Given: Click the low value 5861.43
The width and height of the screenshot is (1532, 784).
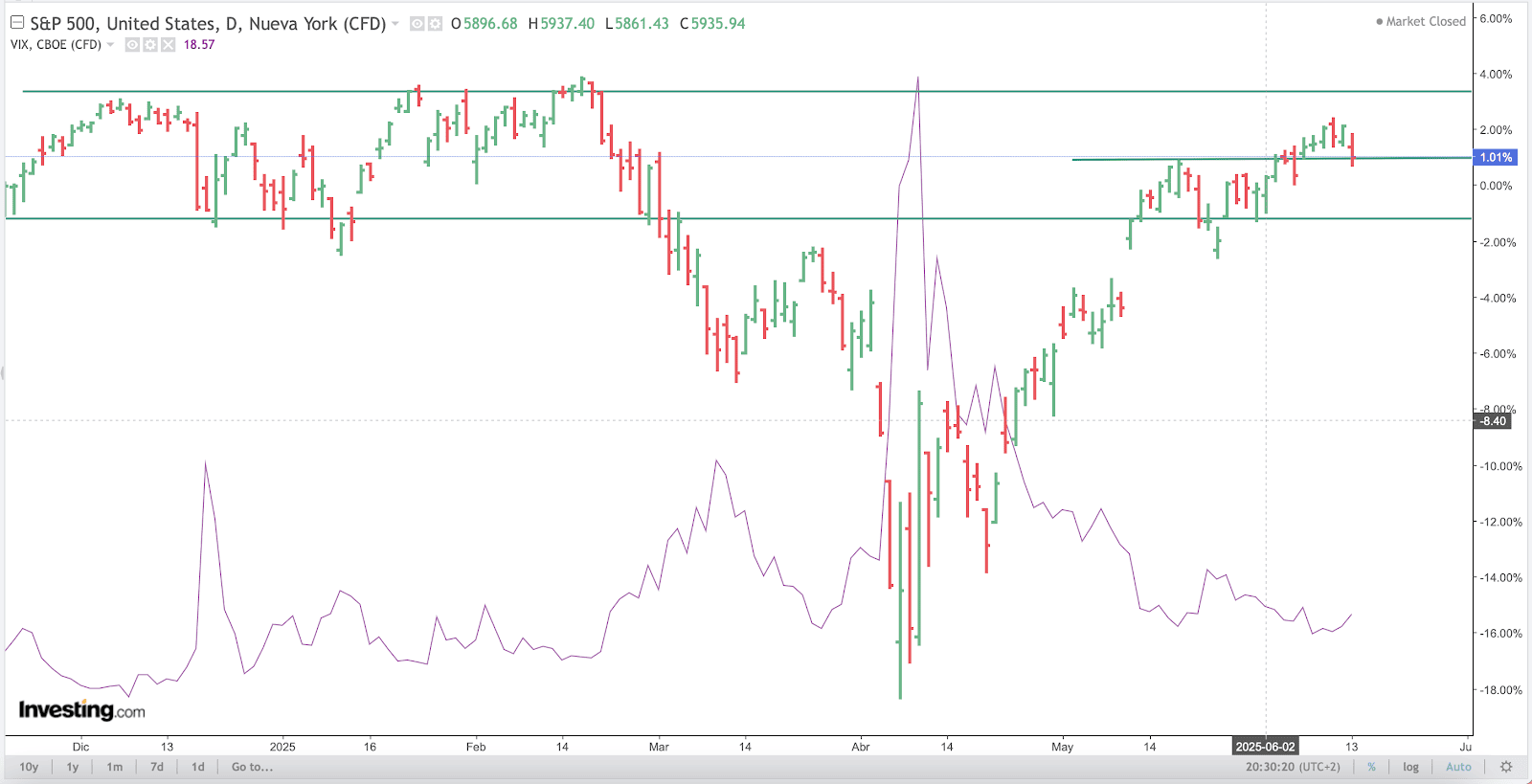Looking at the screenshot, I should [x=642, y=24].
